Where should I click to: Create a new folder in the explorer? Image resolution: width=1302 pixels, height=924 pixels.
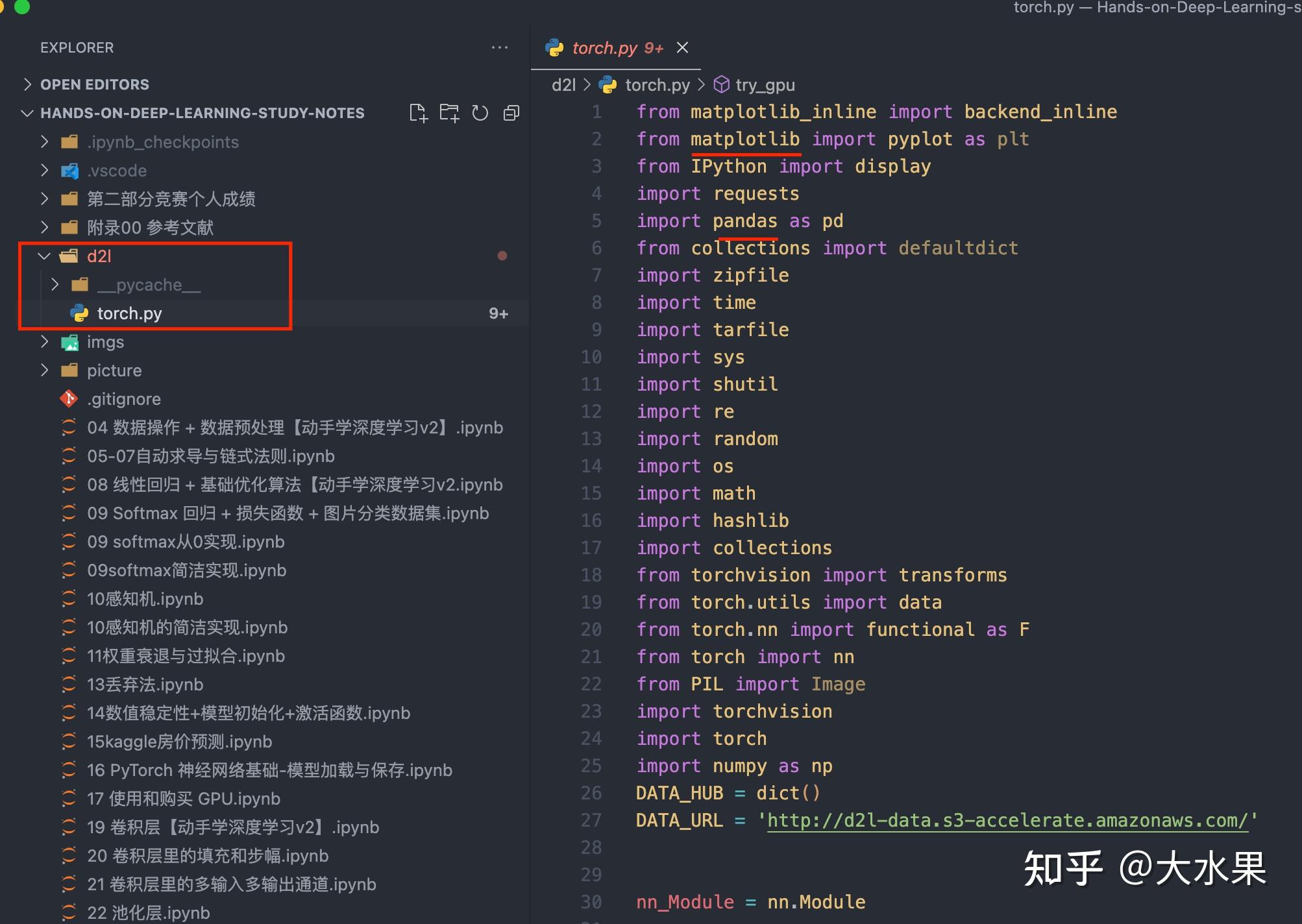450,112
